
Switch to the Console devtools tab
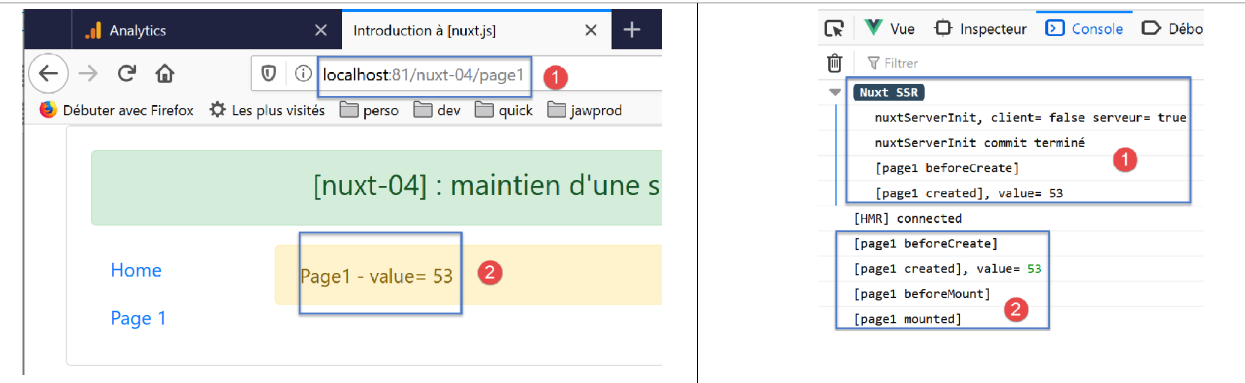(x=1085, y=29)
